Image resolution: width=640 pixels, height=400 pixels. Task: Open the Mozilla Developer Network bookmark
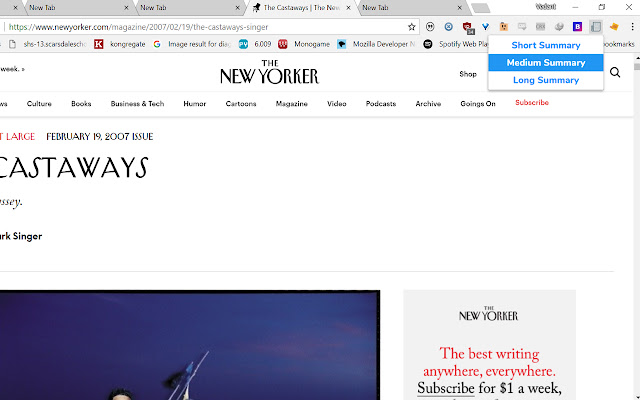376,44
